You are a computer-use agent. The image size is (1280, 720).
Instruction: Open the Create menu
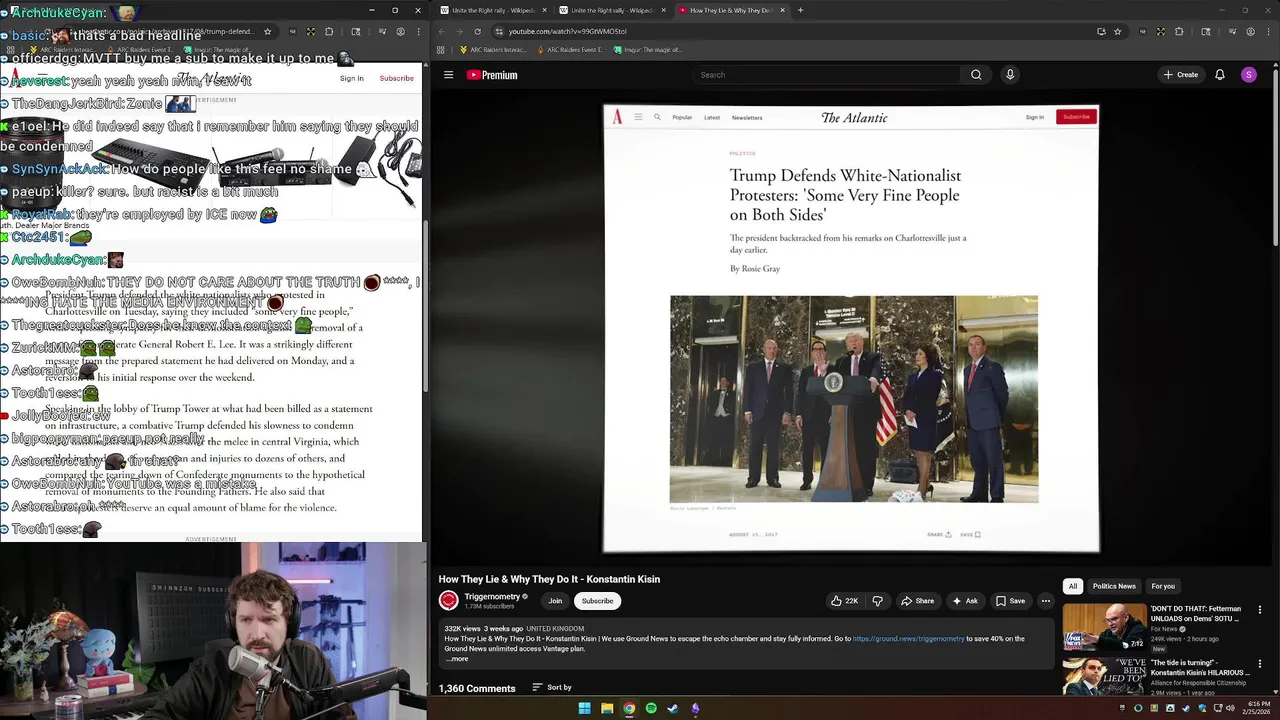(1180, 75)
